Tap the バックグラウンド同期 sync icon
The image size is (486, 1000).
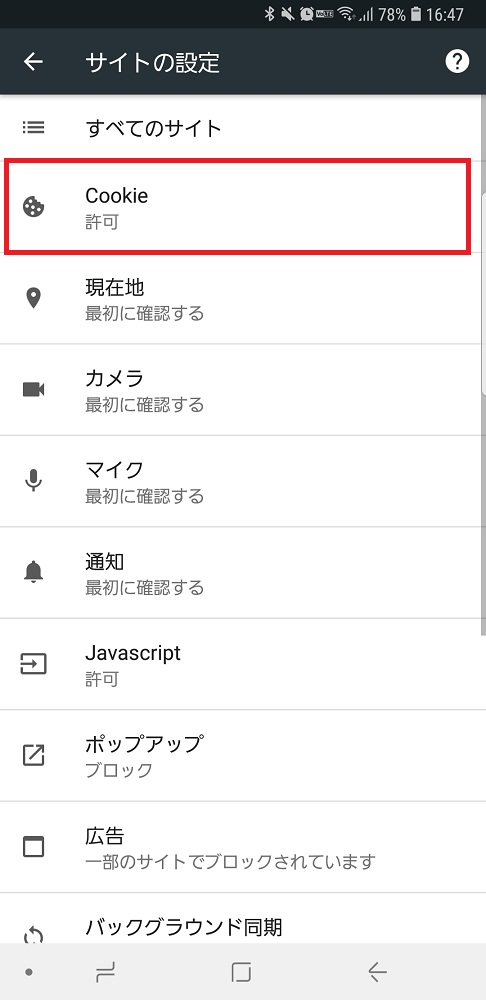(x=33, y=934)
